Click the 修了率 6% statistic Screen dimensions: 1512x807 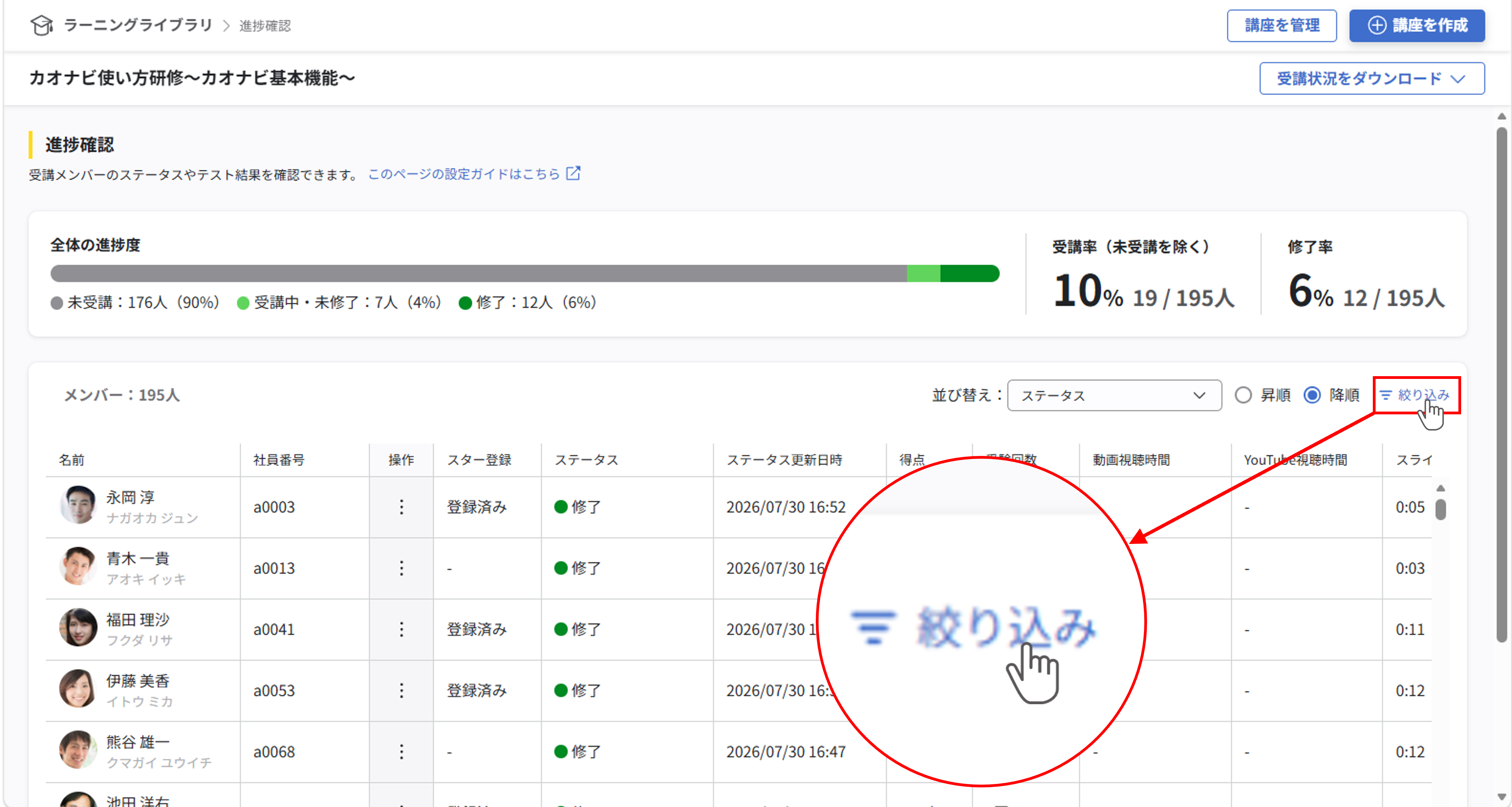(x=1366, y=291)
